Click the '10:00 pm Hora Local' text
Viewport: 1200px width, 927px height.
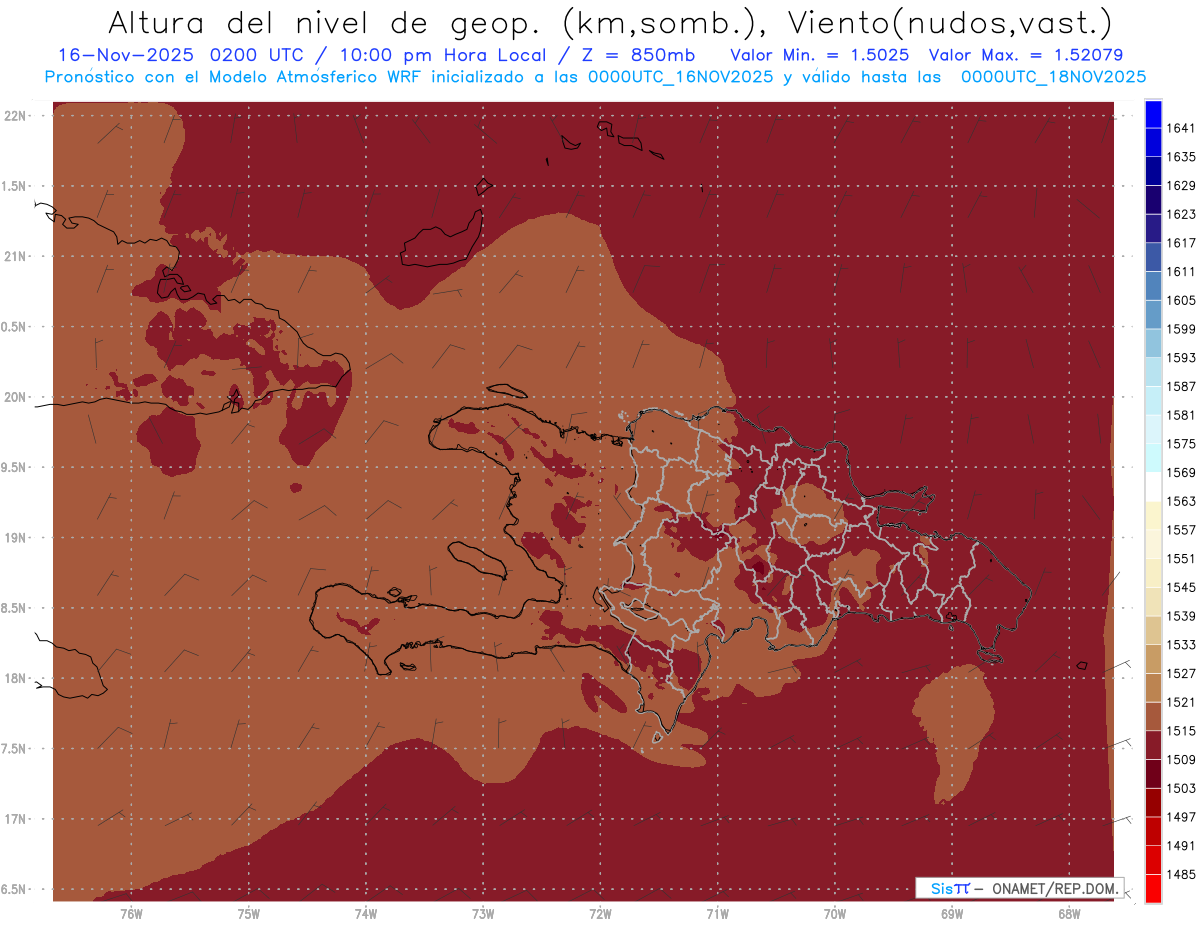pyautogui.click(x=445, y=56)
